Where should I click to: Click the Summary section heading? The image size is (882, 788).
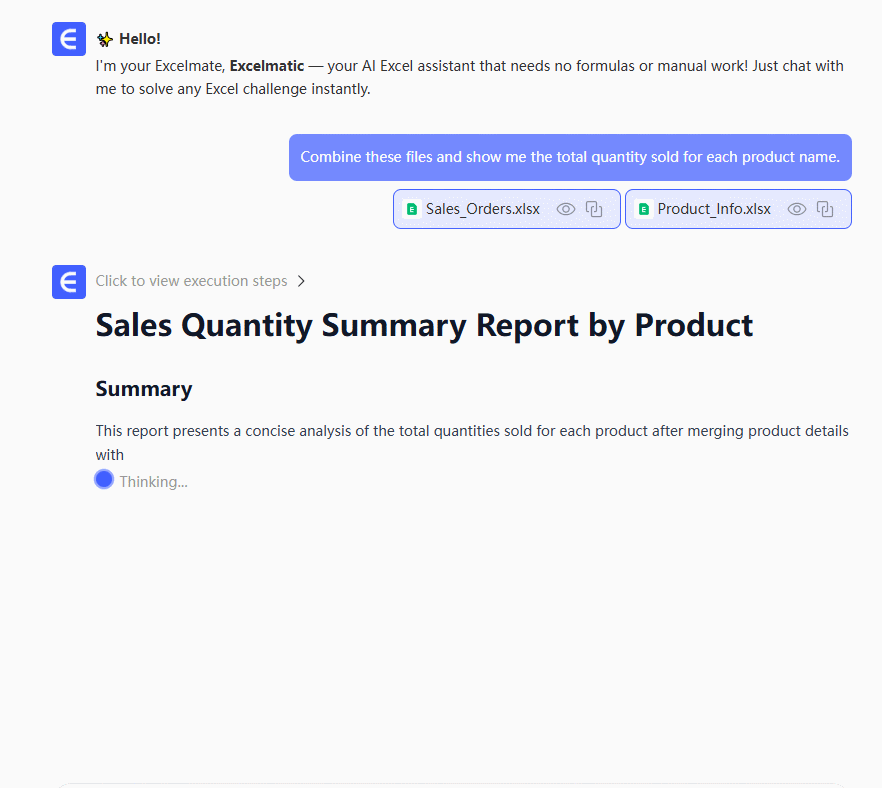coord(144,389)
